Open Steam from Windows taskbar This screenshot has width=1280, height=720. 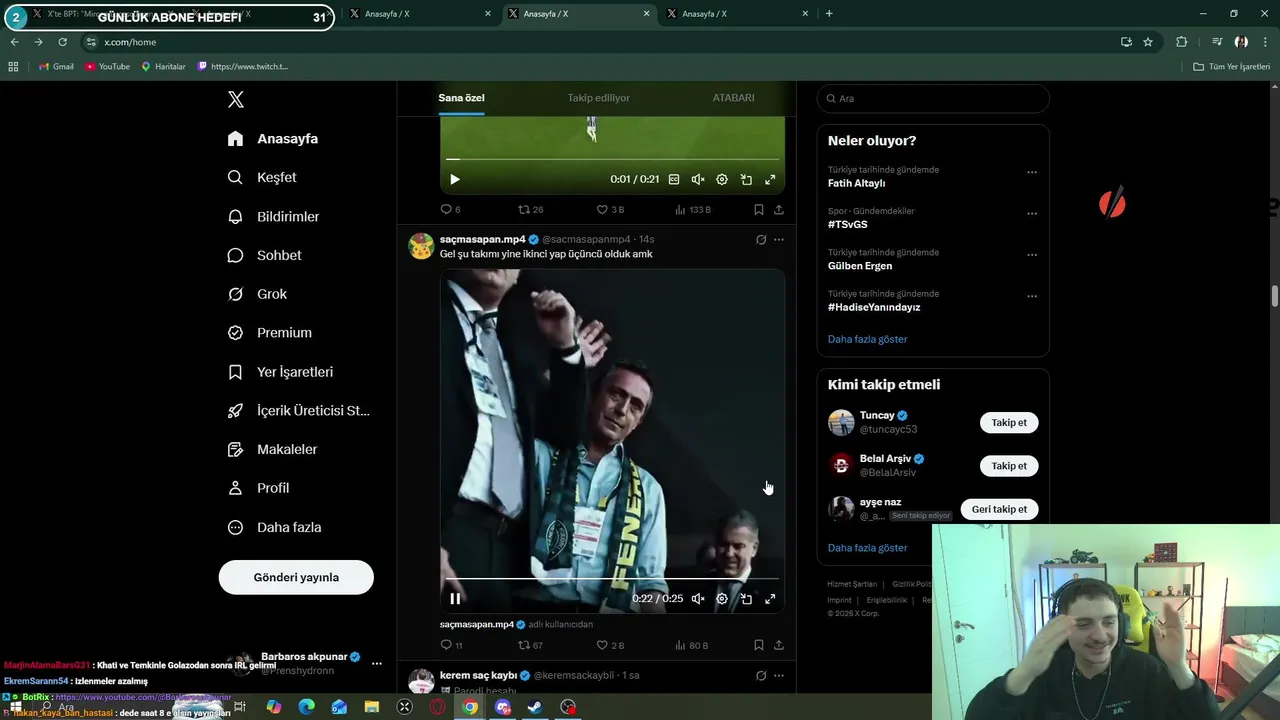point(535,707)
